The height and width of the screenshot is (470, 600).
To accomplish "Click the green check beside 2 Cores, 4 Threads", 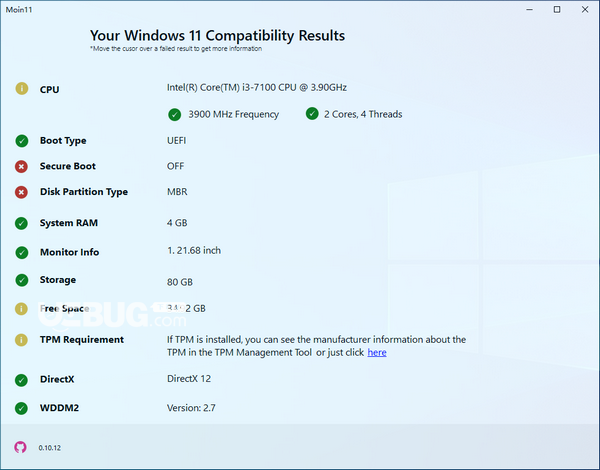I will (312, 114).
